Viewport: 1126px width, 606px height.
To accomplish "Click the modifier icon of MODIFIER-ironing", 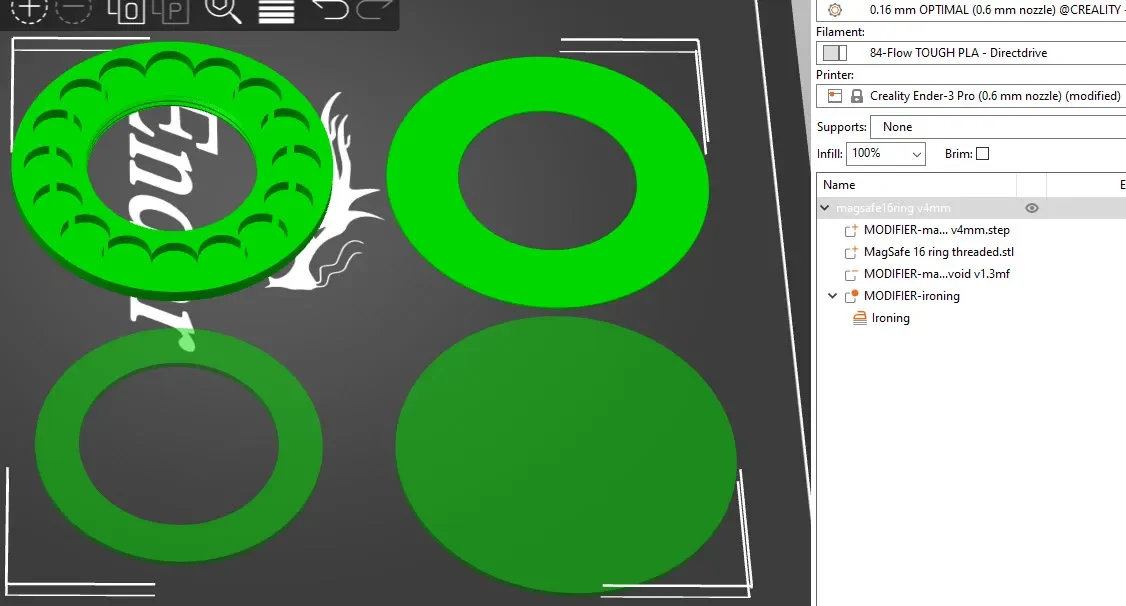I will tap(852, 296).
